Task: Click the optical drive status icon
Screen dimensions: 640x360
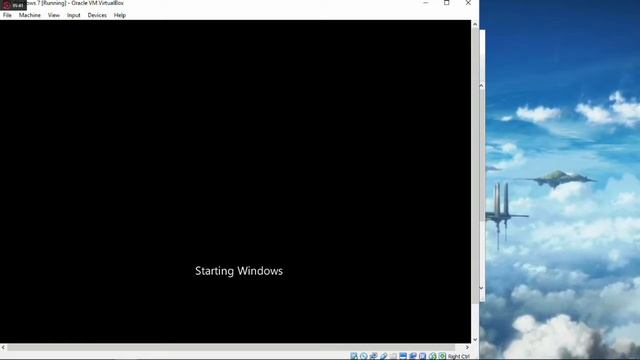Action: coord(364,356)
